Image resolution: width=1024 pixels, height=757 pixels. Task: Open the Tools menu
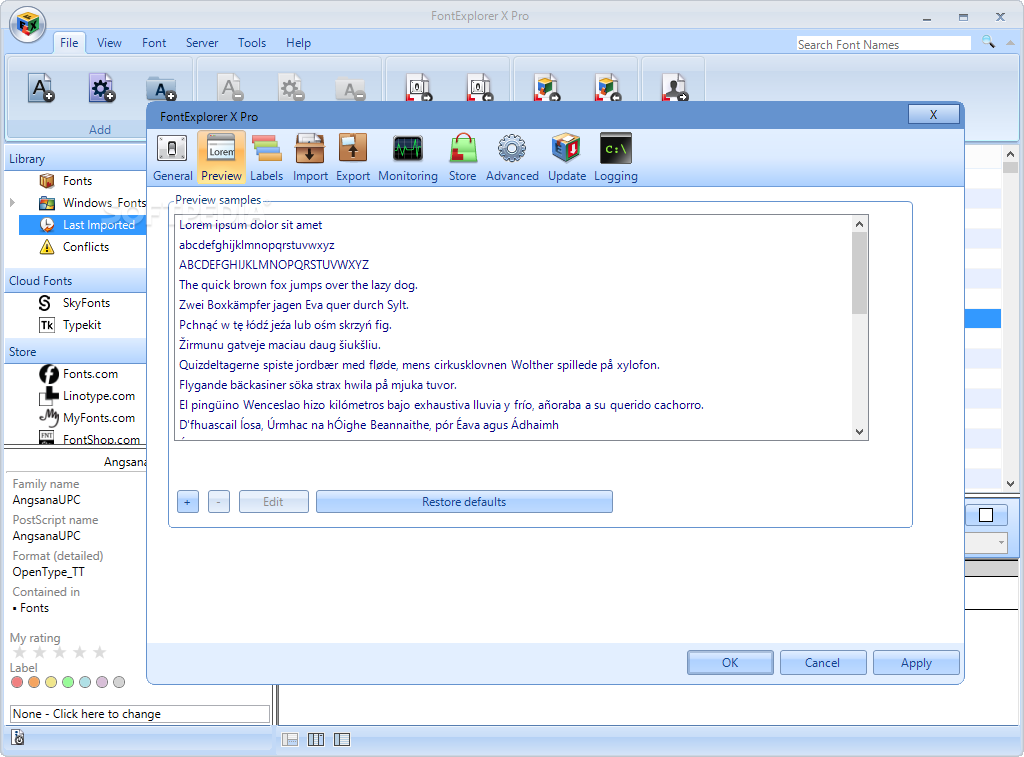coord(251,42)
